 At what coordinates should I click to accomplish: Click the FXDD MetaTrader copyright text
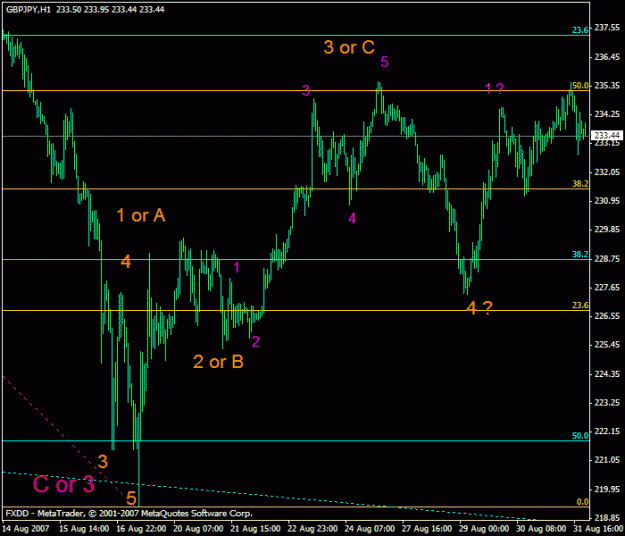pos(129,513)
